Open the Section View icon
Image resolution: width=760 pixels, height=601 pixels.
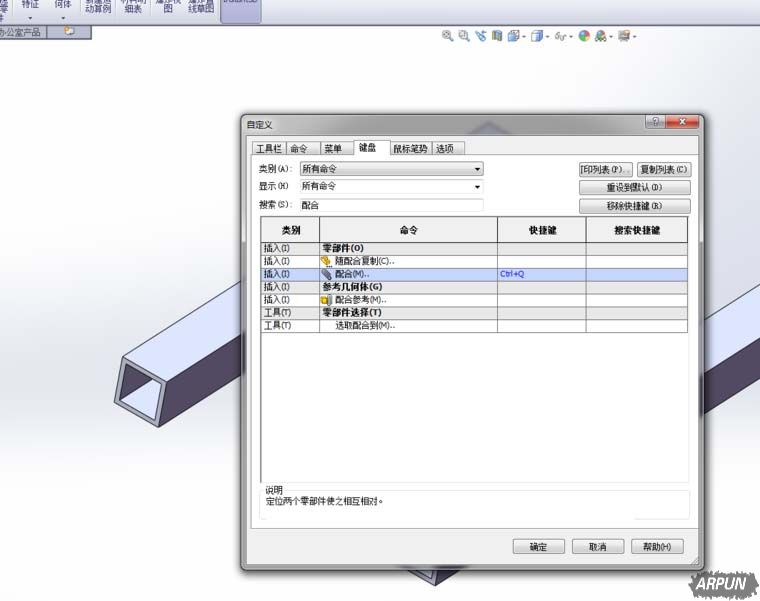coord(497,36)
